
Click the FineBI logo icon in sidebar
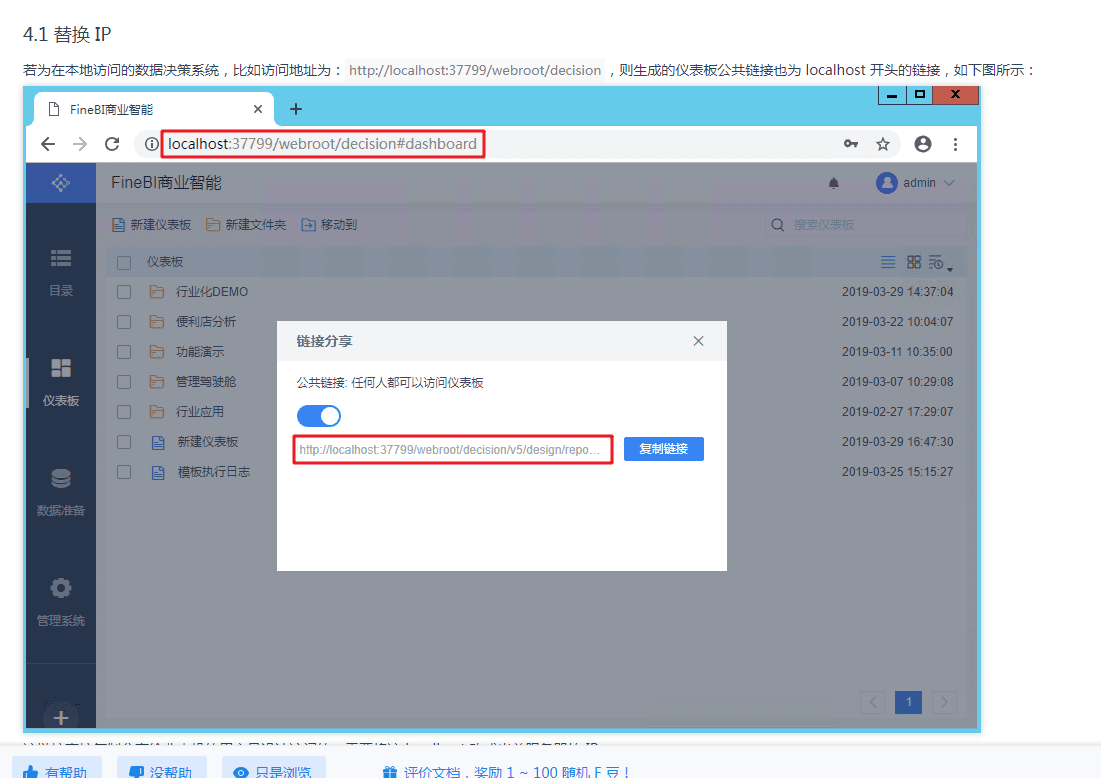coord(60,183)
